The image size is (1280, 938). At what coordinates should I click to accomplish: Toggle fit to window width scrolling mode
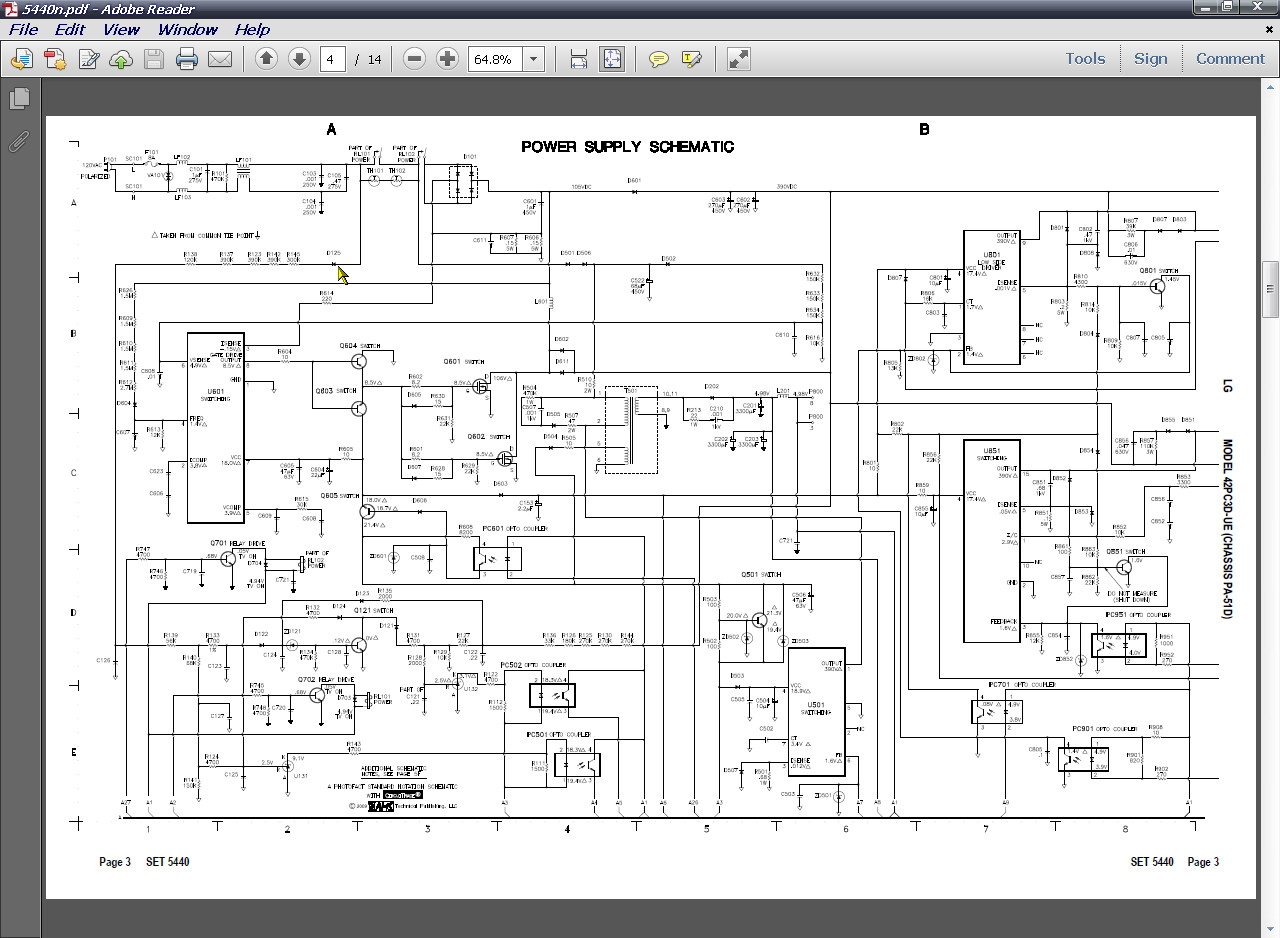pyautogui.click(x=579, y=59)
